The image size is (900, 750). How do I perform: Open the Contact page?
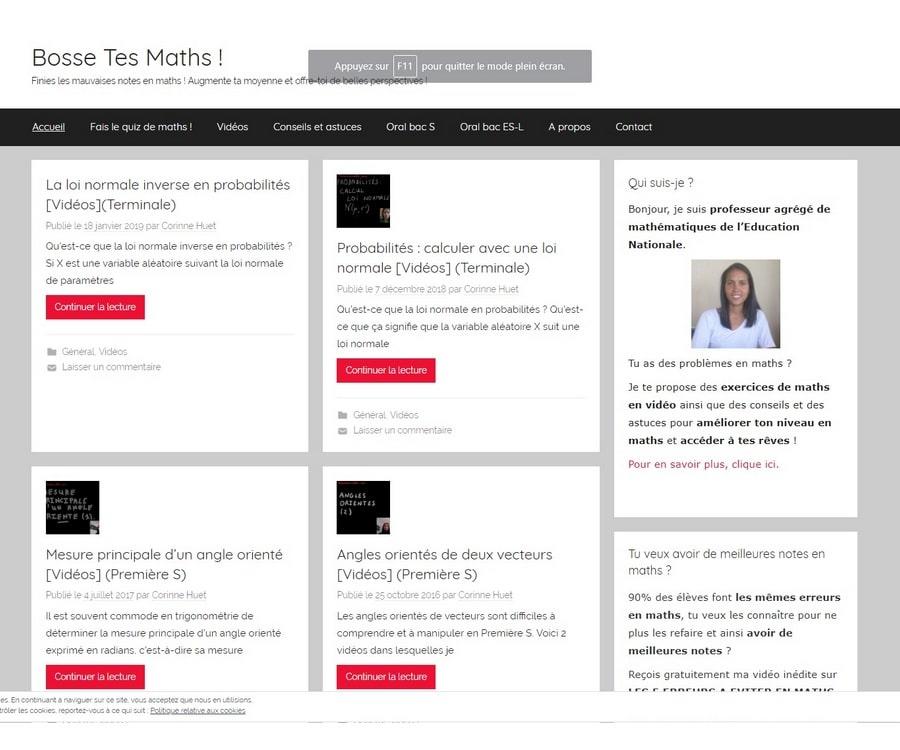pyautogui.click(x=633, y=127)
